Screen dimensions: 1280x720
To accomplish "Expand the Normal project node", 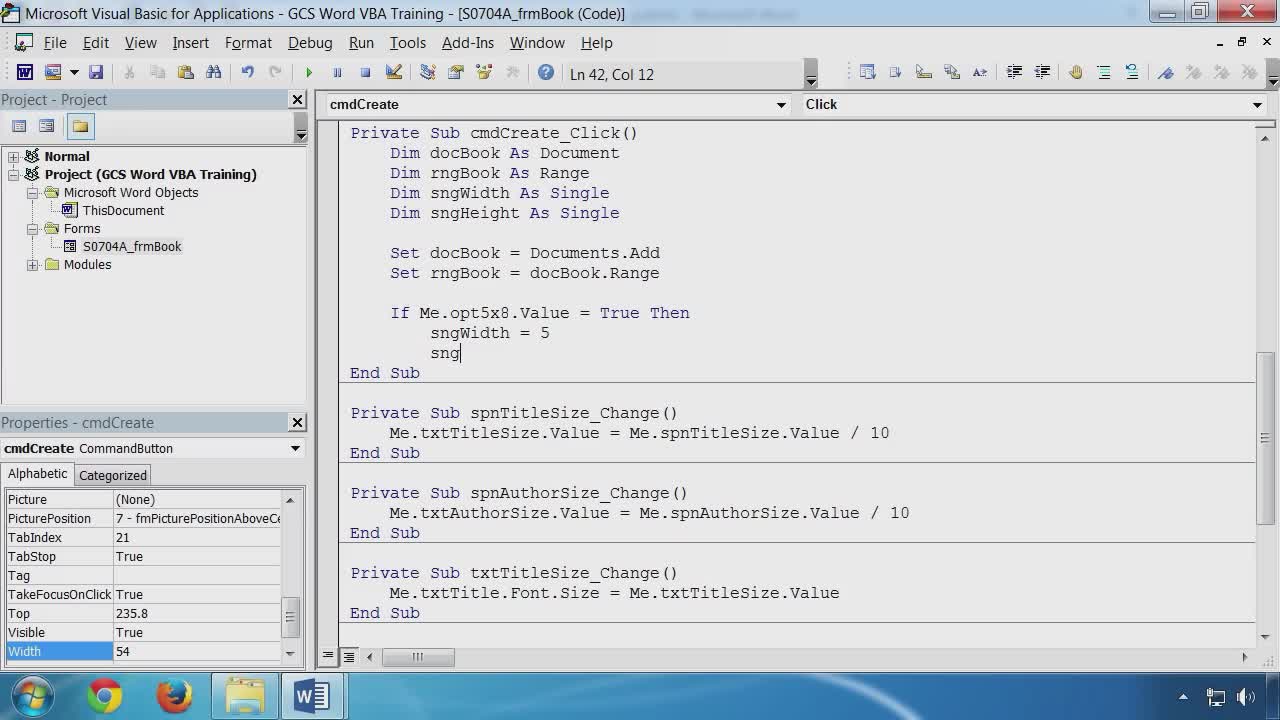I will (x=13, y=156).
